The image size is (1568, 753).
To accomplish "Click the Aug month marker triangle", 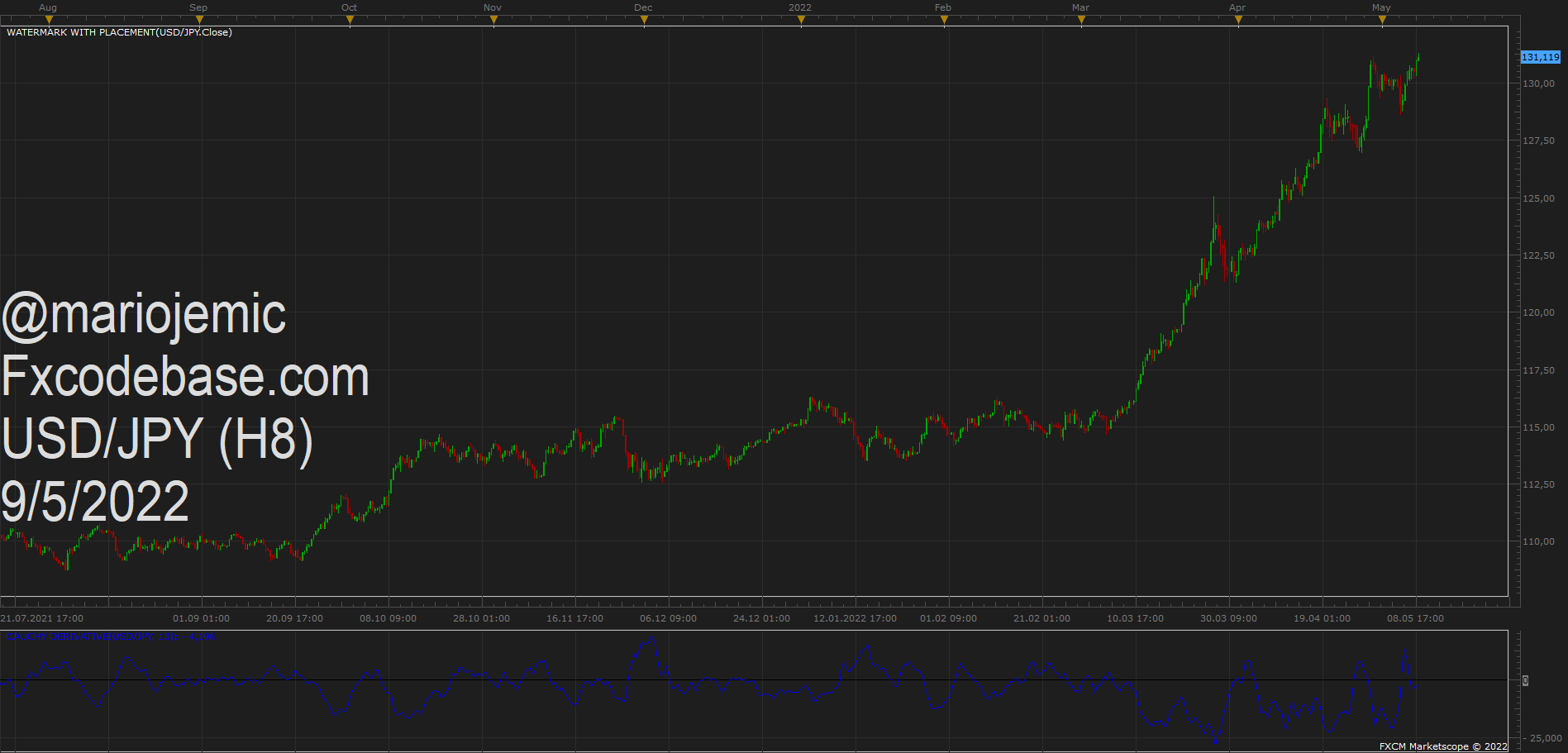I will coord(49,20).
